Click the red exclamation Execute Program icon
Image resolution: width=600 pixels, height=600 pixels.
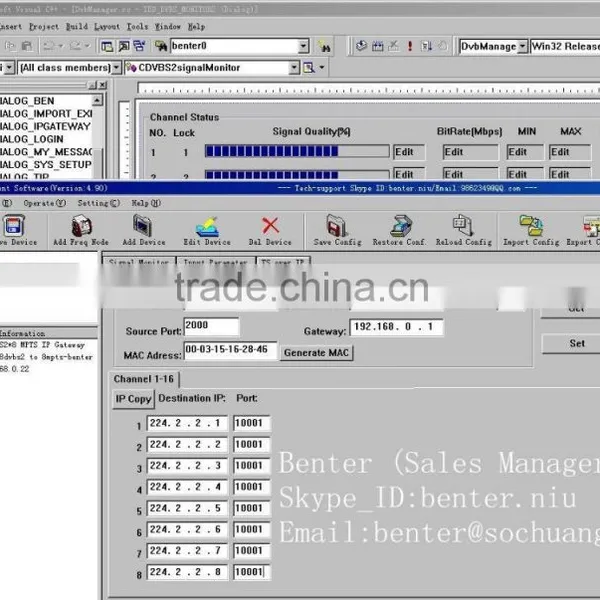[410, 46]
